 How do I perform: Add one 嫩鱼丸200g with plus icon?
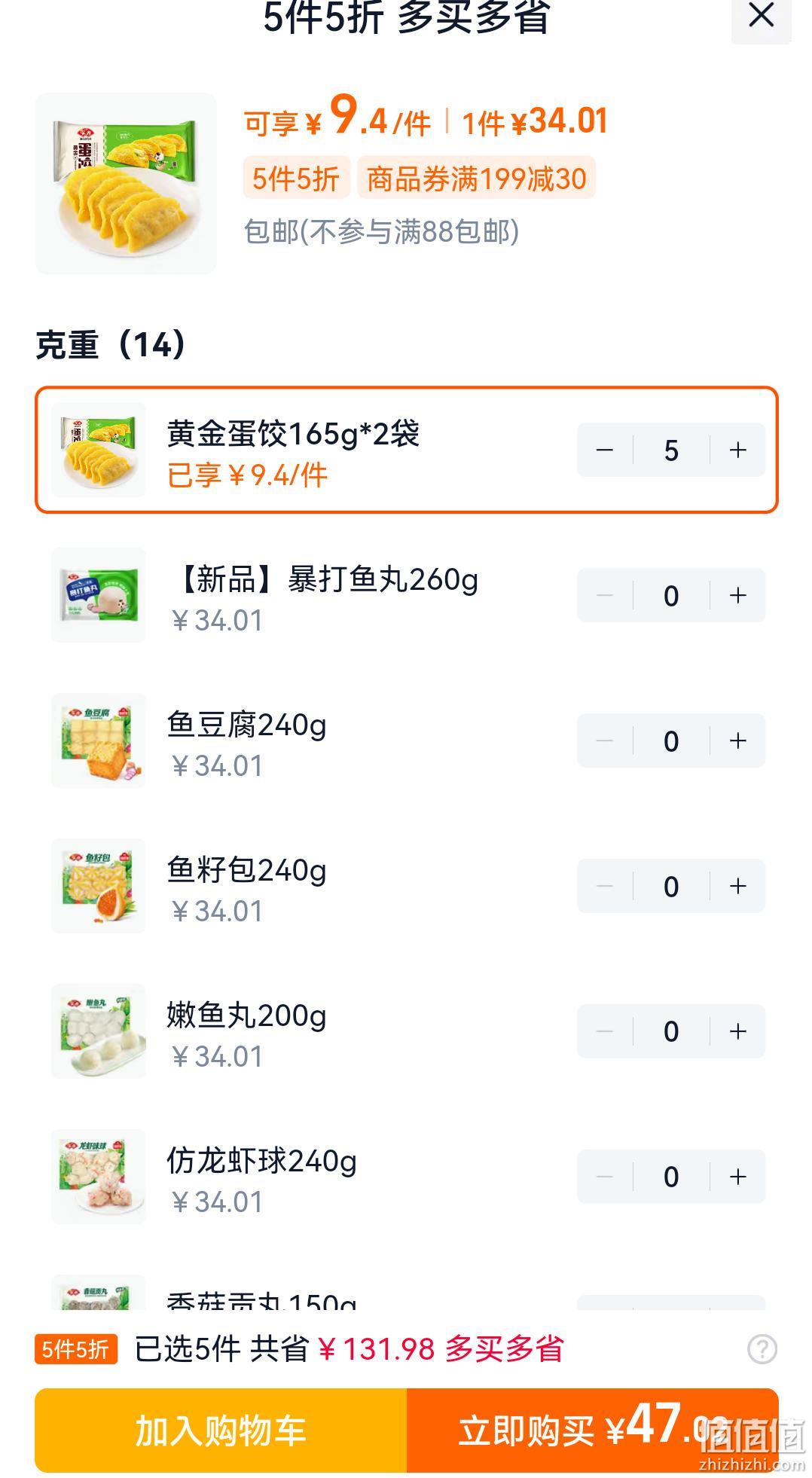pyautogui.click(x=737, y=1031)
